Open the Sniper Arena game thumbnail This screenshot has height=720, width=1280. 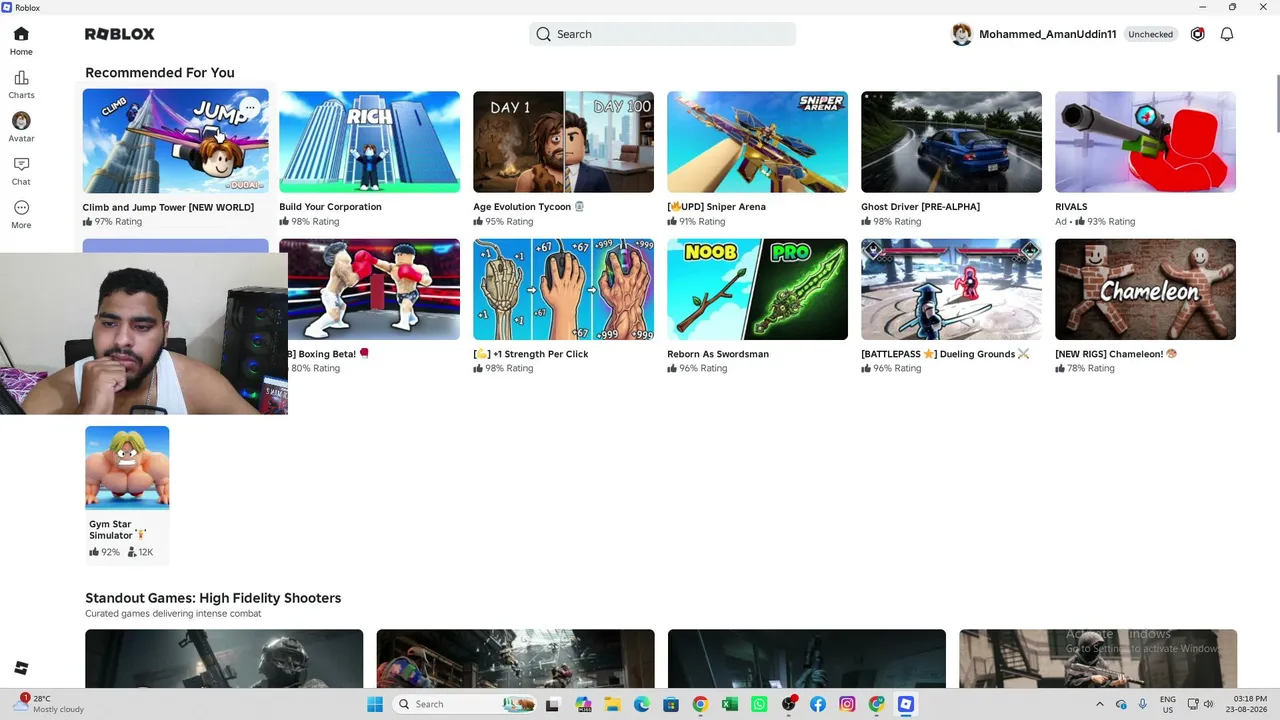tap(757, 141)
